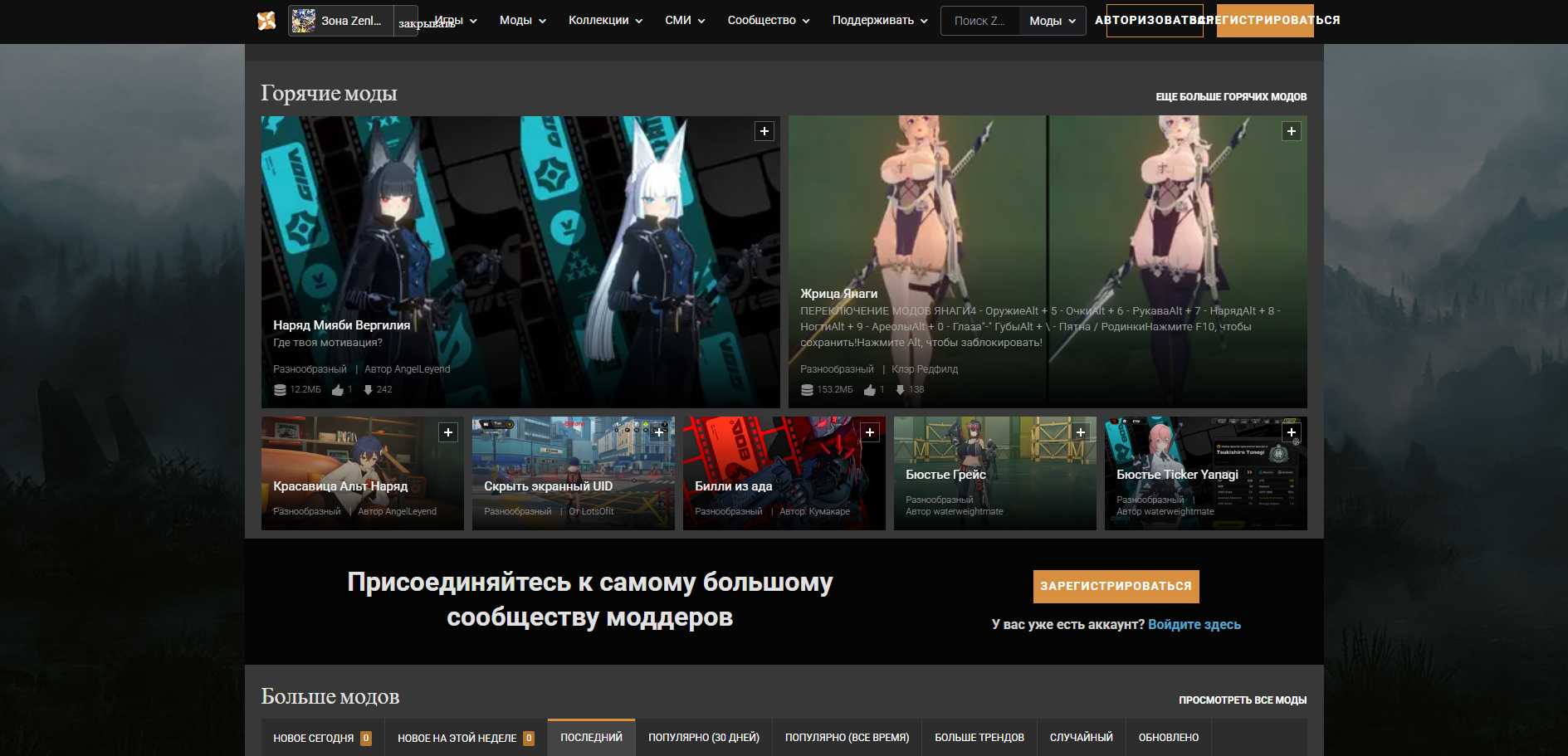The width and height of the screenshot is (1568, 756).
Task: Select the НОВОЕ СЕГОДНЯ tab
Action: tap(322, 738)
